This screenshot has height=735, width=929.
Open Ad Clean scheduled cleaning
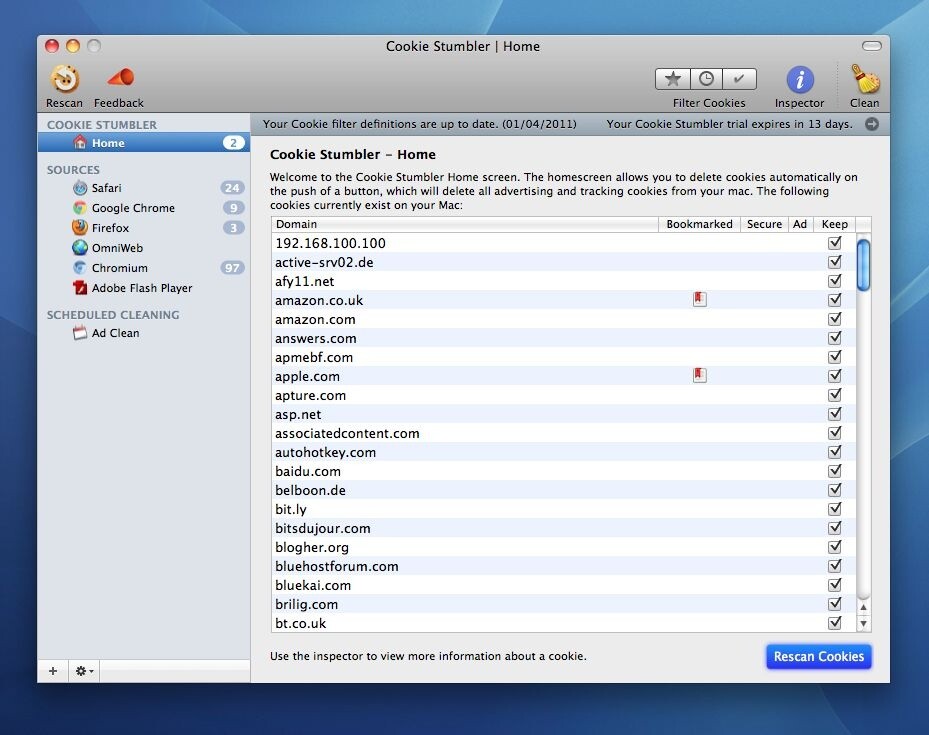[x=144, y=333]
